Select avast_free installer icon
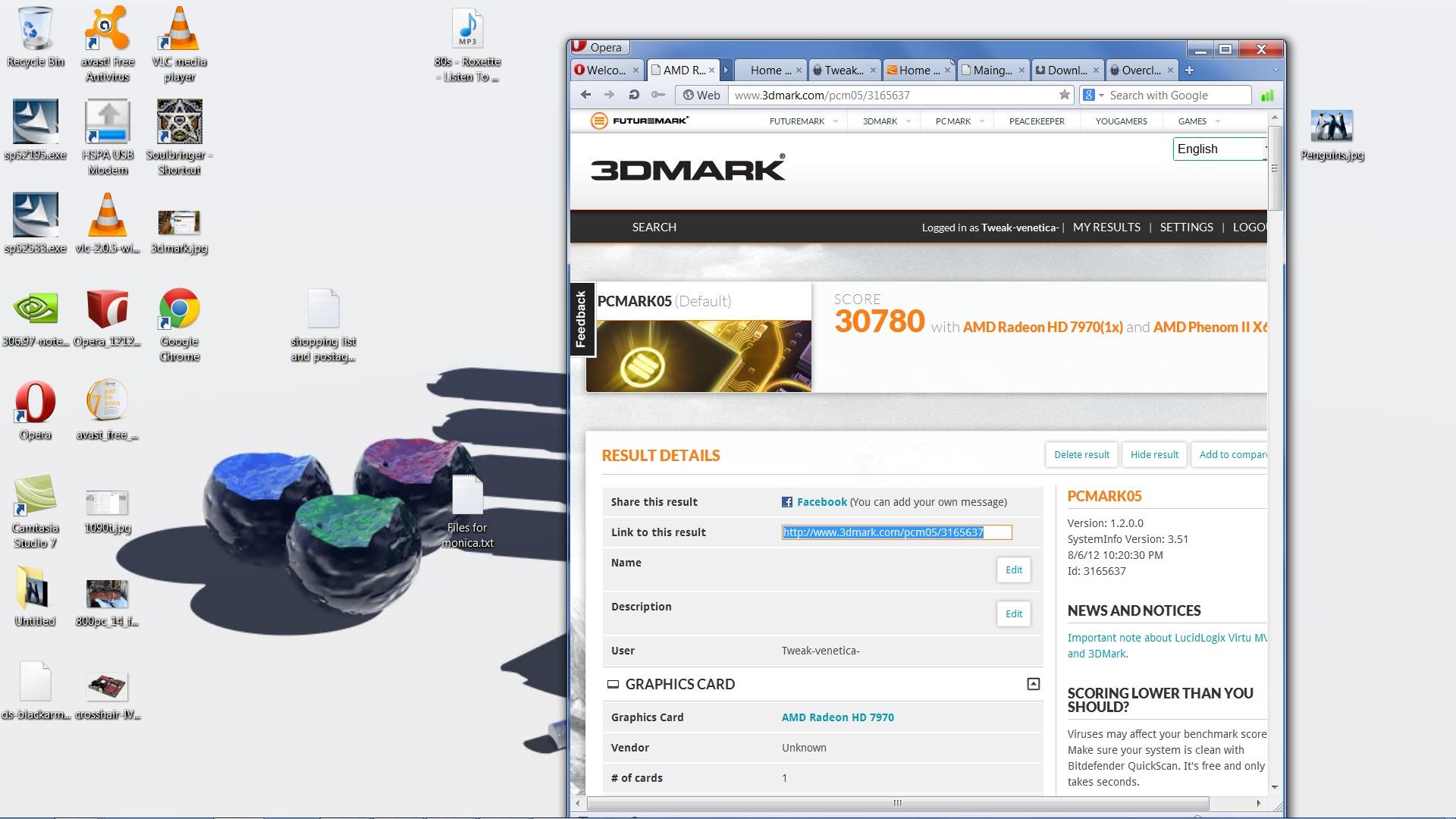The height and width of the screenshot is (819, 1456). [x=107, y=410]
